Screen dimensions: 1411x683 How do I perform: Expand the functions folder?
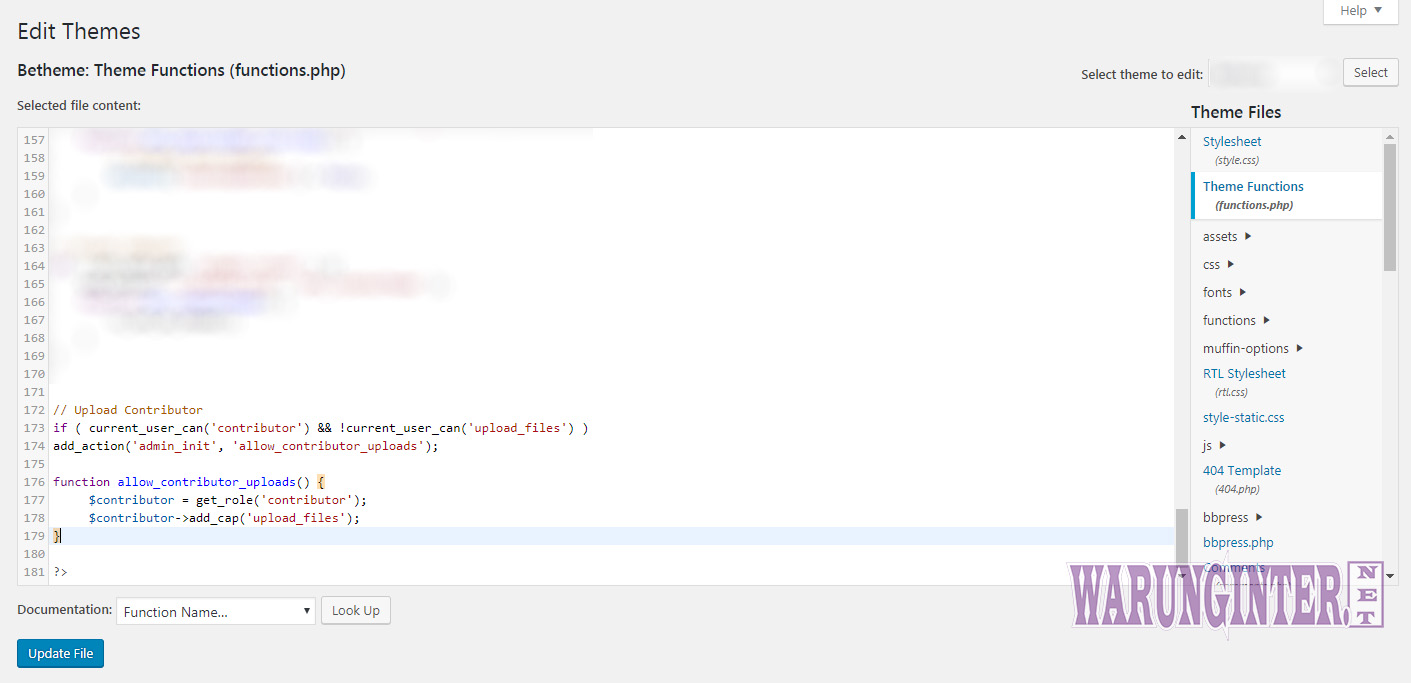point(1236,321)
